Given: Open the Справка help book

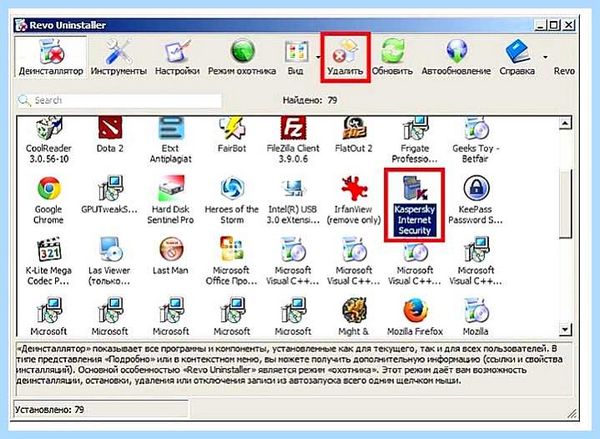Looking at the screenshot, I should coord(517,57).
